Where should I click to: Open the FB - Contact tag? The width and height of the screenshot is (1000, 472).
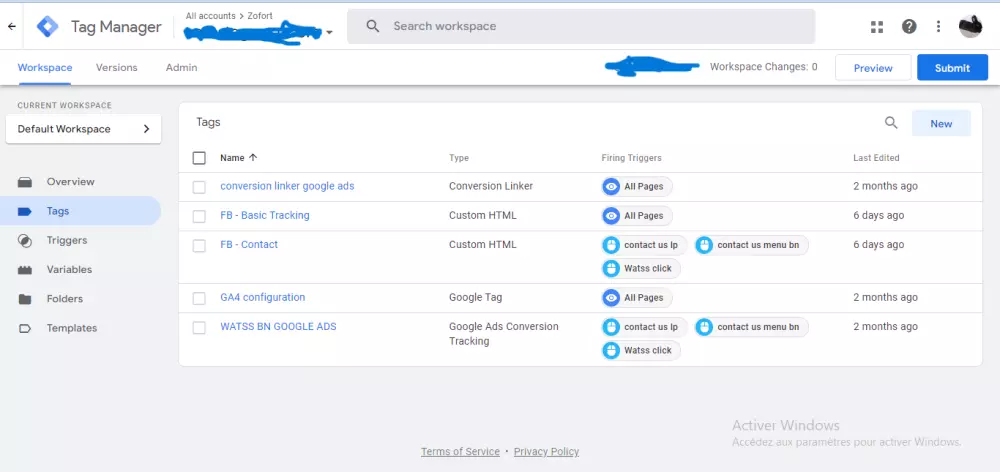click(249, 244)
